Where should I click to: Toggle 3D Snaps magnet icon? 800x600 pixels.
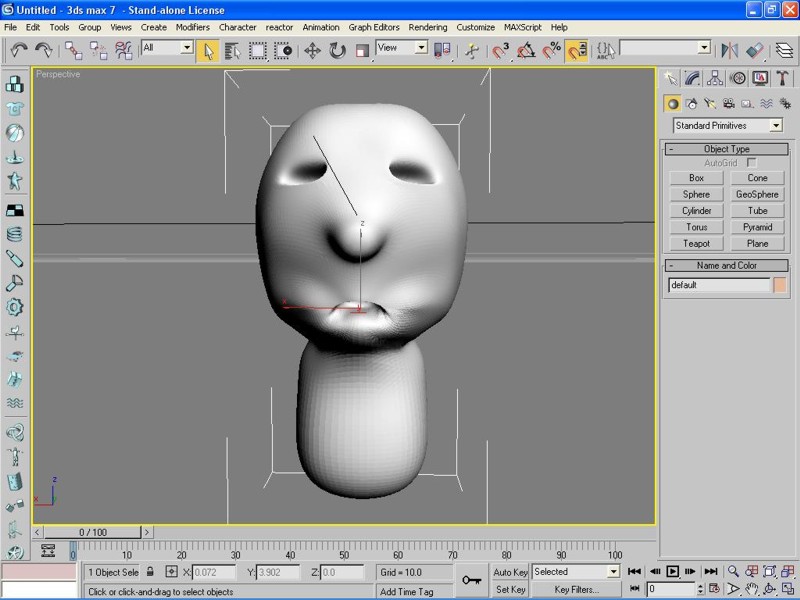click(500, 51)
